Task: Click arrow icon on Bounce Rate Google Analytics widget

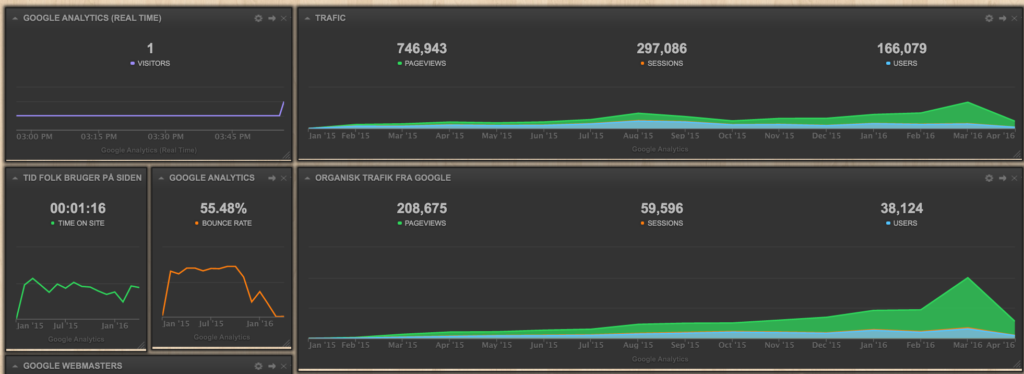Action: (x=272, y=178)
